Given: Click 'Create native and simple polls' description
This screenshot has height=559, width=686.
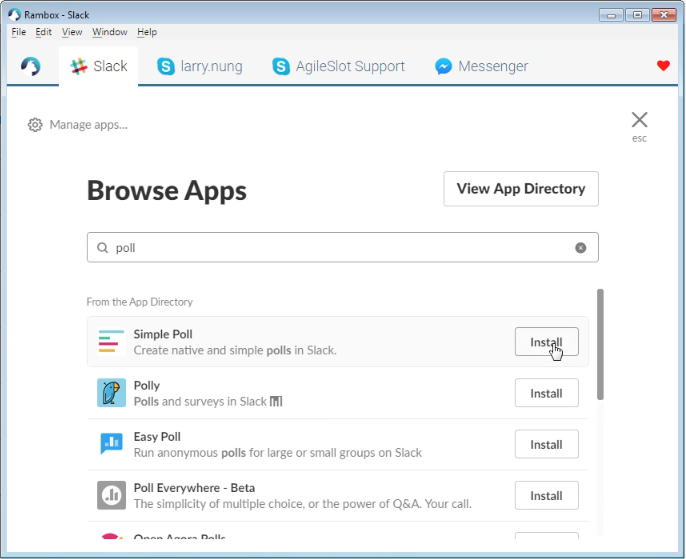Looking at the screenshot, I should point(235,350).
